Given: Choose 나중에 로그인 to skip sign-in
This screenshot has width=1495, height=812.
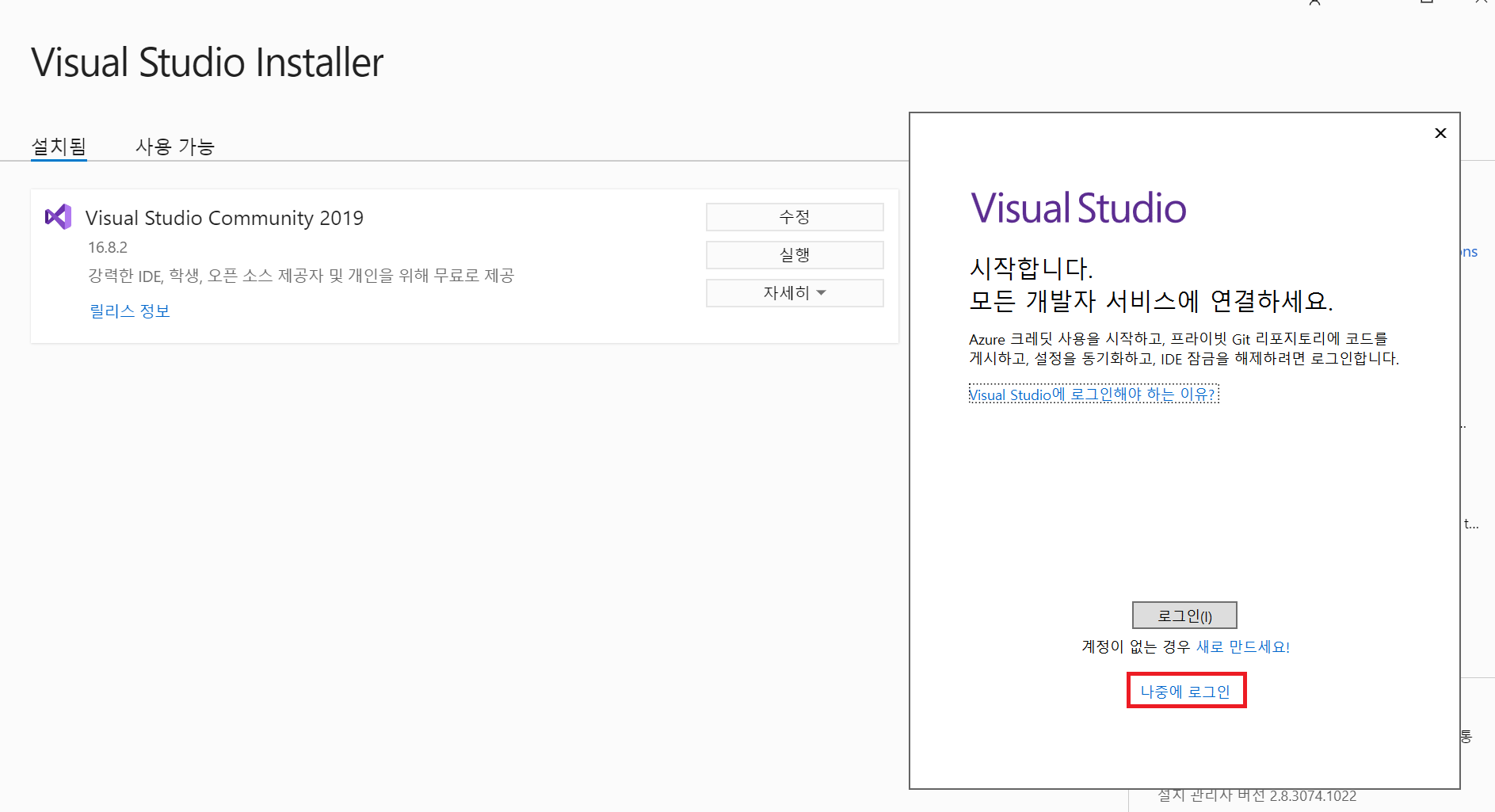Looking at the screenshot, I should click(1185, 691).
